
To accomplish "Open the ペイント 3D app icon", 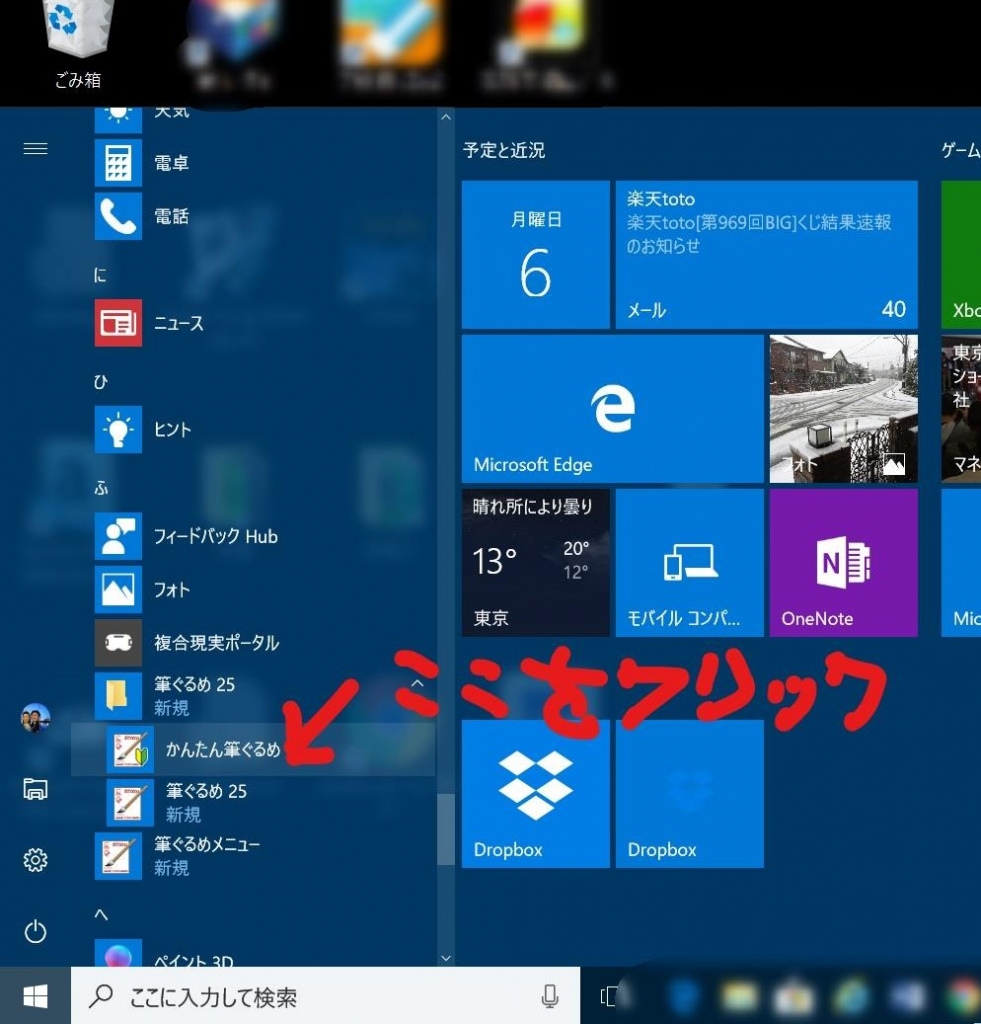I will click(x=118, y=953).
